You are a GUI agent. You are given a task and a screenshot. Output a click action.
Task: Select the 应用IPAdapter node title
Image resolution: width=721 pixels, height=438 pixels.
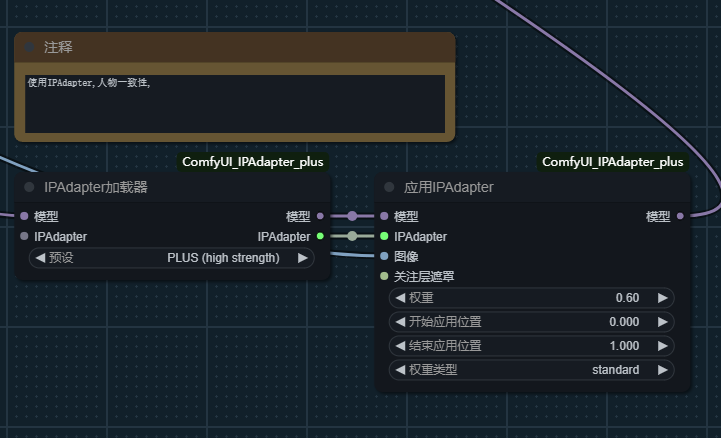click(x=448, y=187)
